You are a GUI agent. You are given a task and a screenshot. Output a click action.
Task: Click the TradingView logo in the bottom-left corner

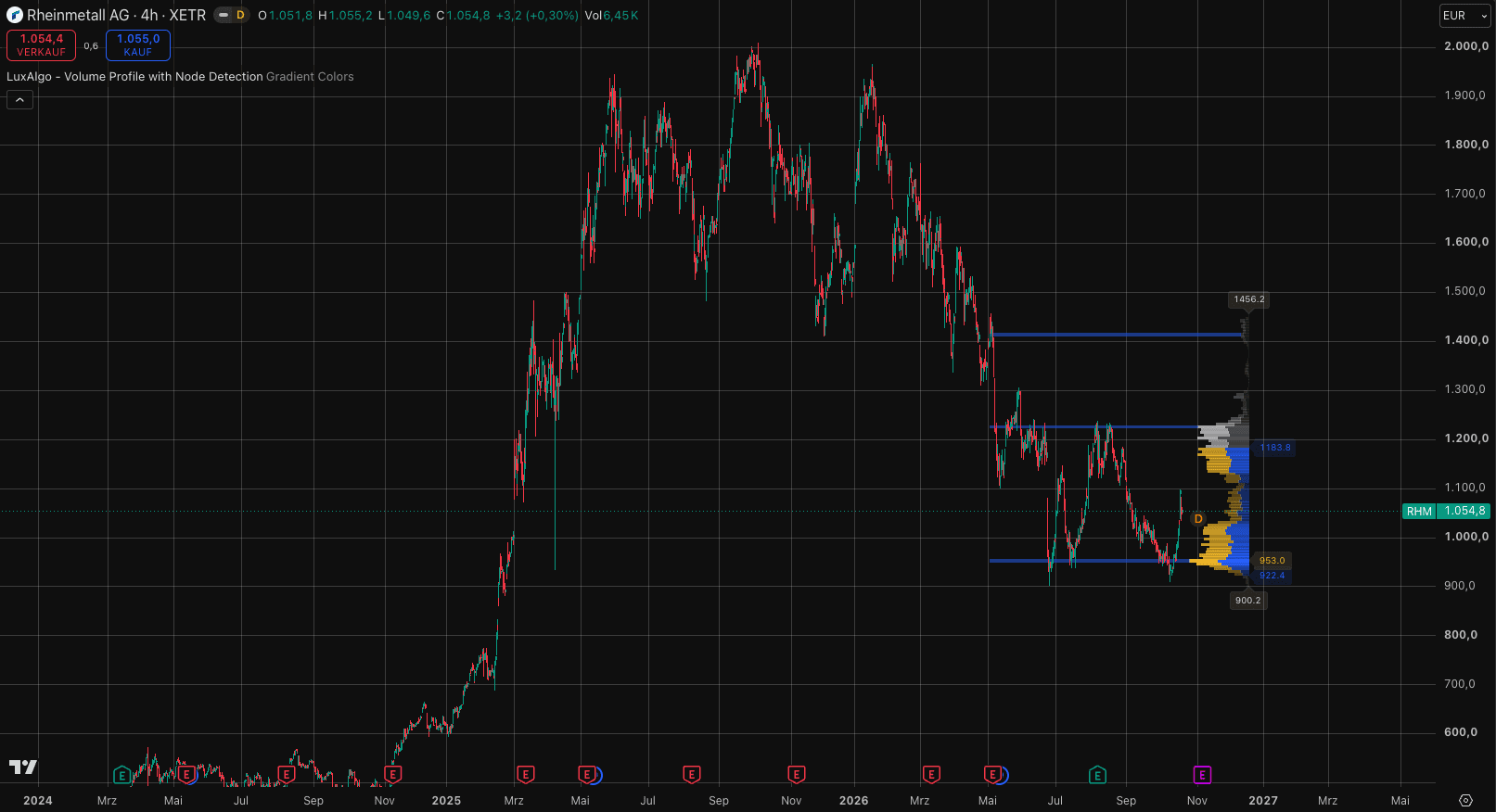click(23, 767)
